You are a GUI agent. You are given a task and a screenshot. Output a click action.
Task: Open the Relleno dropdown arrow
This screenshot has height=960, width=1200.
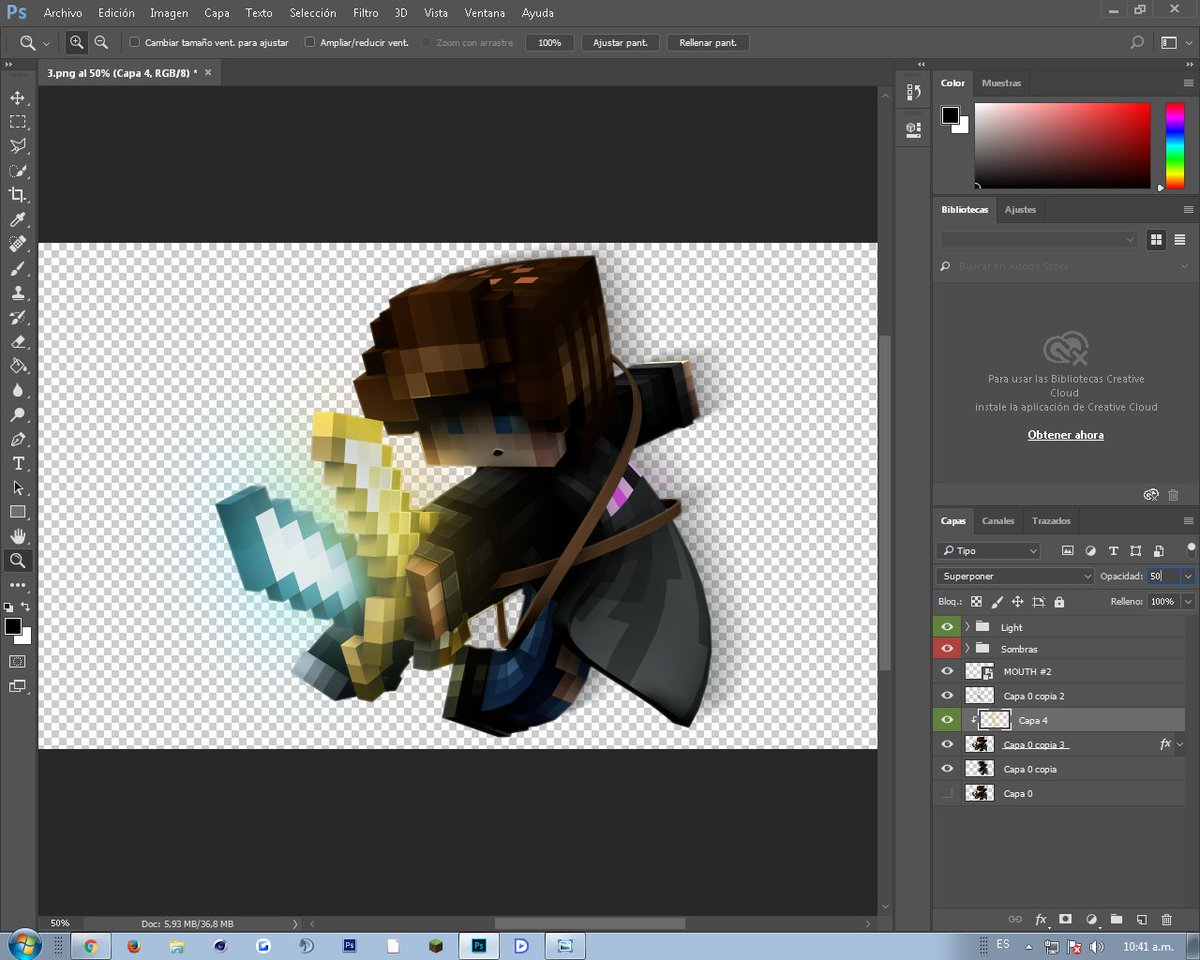pyautogui.click(x=1188, y=602)
